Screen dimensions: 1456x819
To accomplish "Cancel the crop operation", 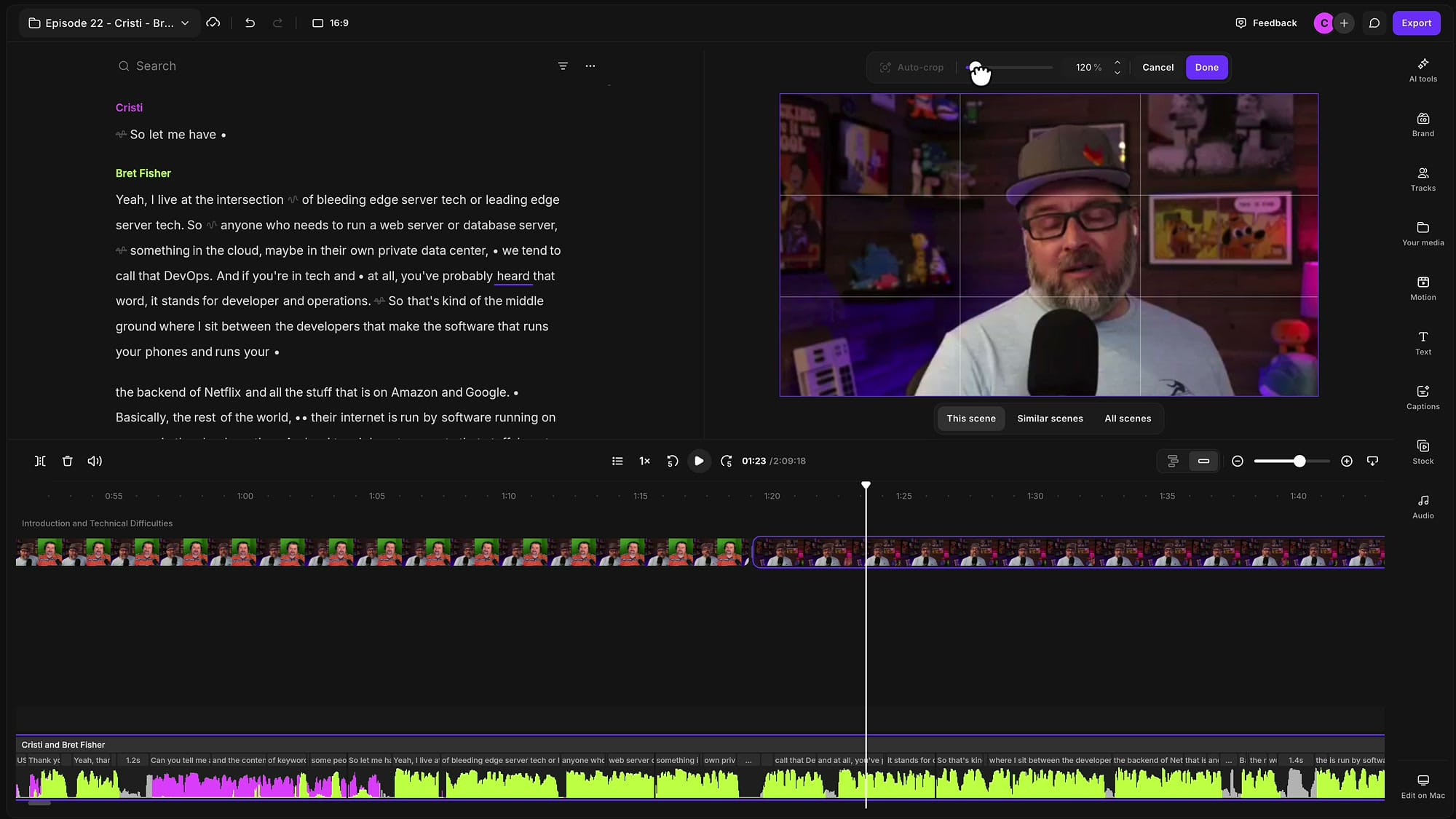I will 1158,67.
